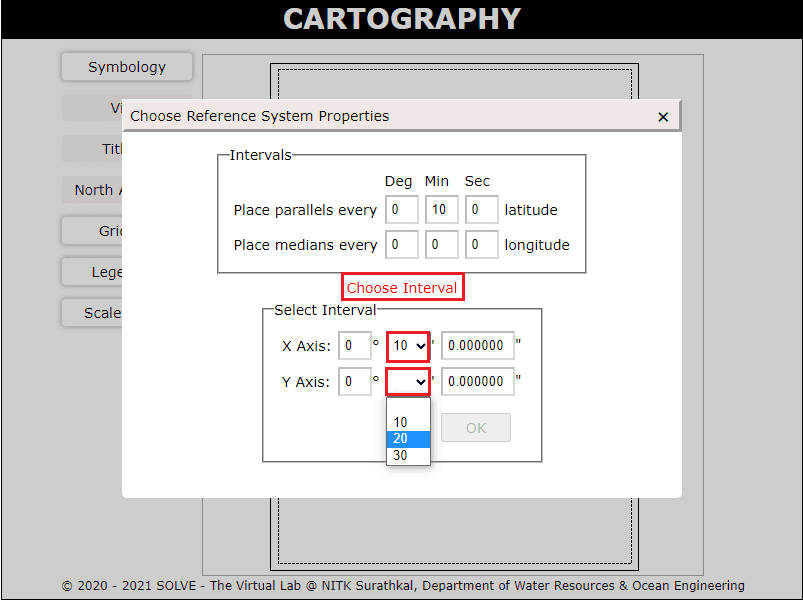Image resolution: width=803 pixels, height=600 pixels.
Task: Click the OK button
Action: [476, 428]
